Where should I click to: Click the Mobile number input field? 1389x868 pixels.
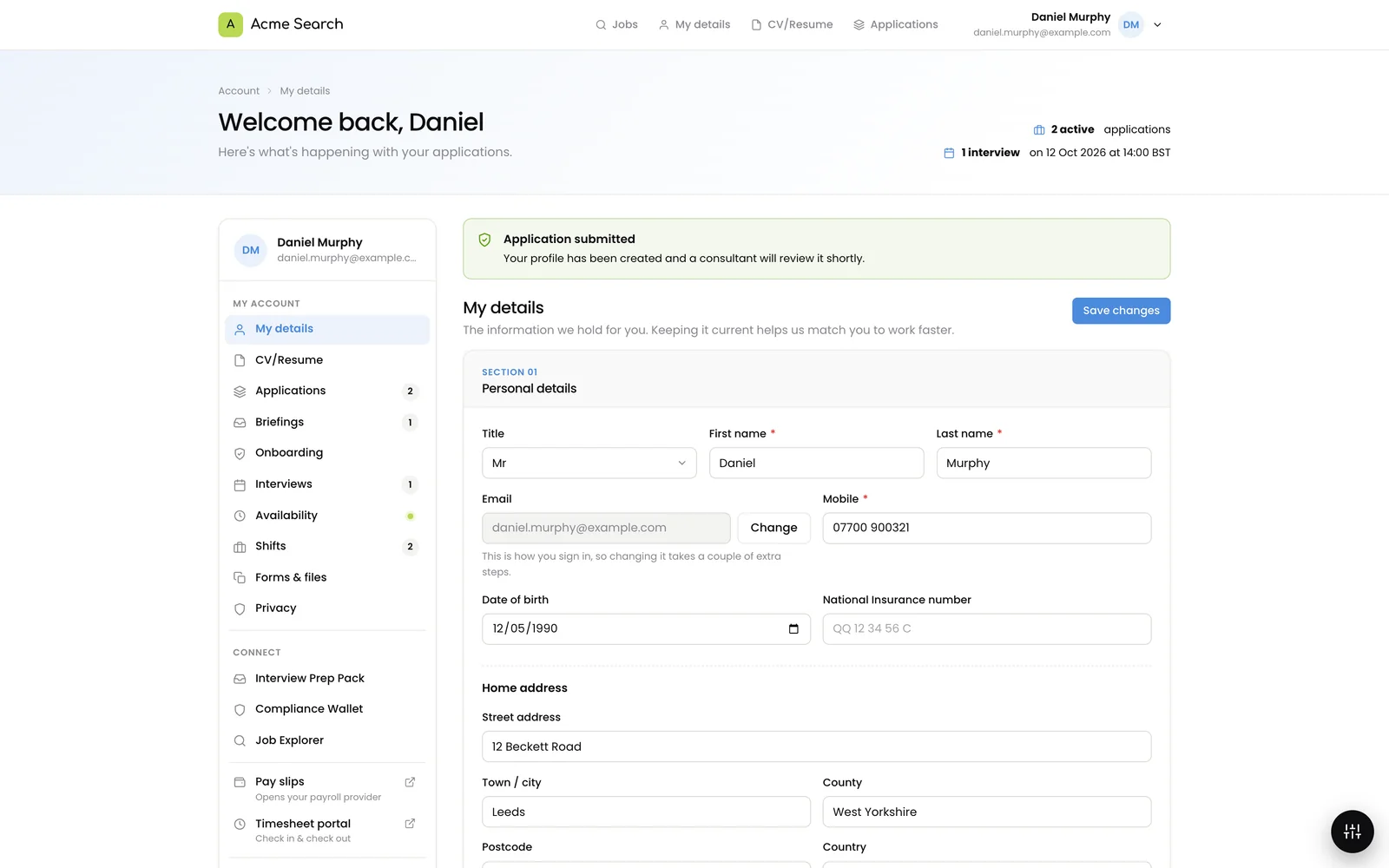coord(987,529)
